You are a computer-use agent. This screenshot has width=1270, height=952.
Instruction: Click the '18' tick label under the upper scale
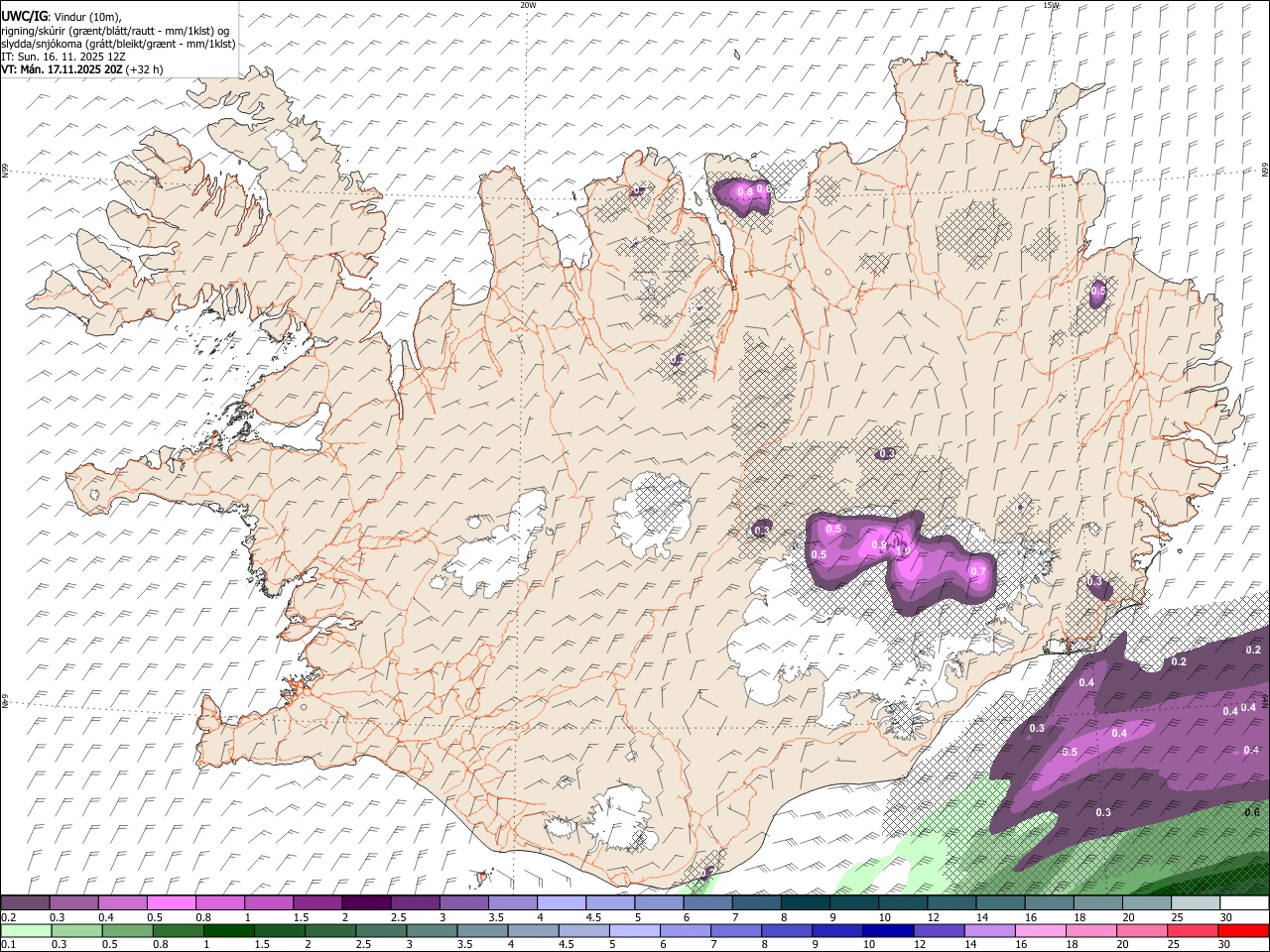[1079, 917]
